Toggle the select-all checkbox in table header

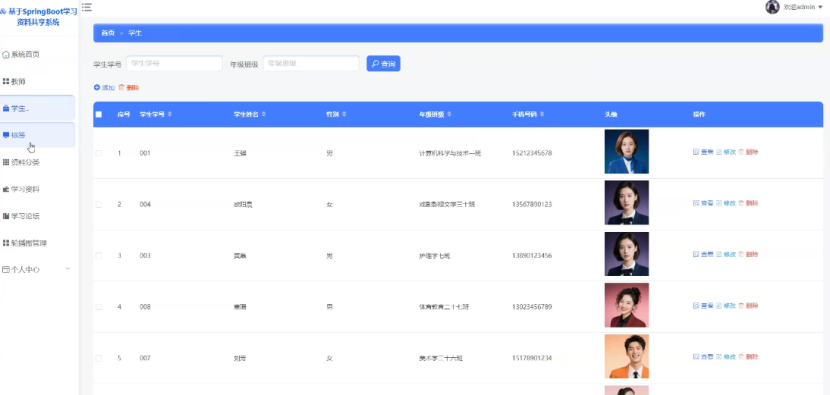tap(98, 114)
